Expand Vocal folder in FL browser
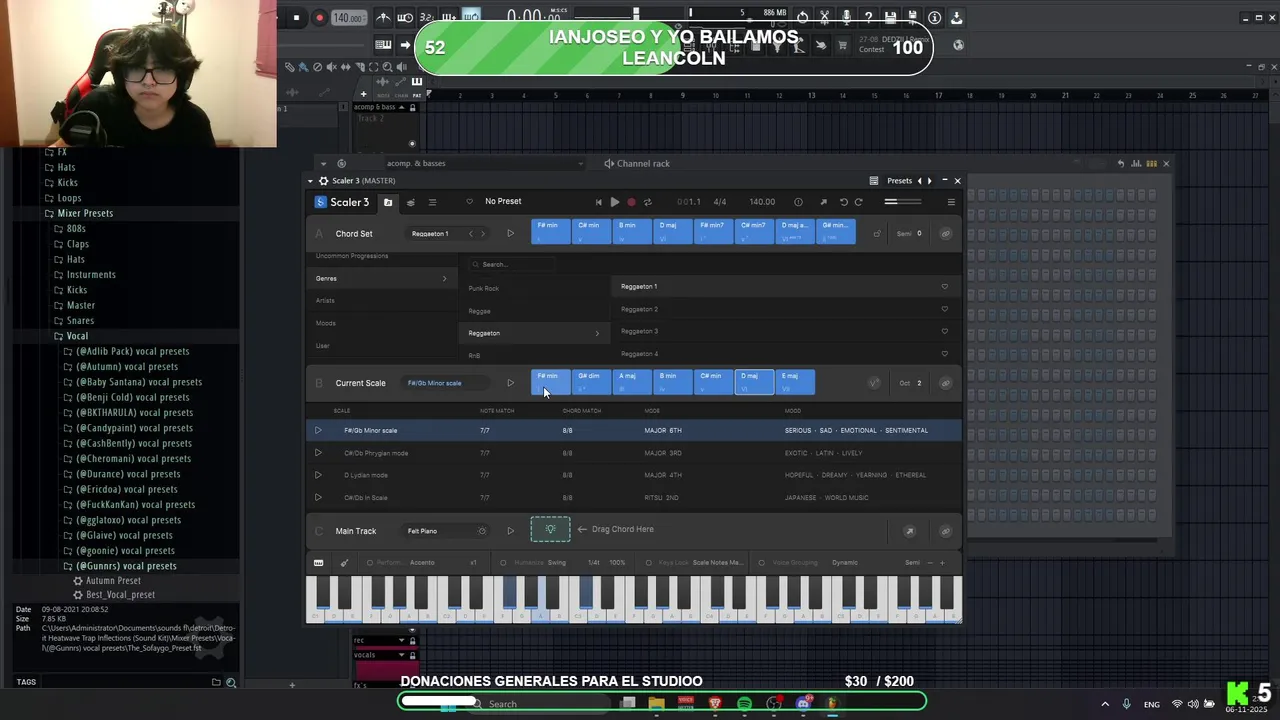The height and width of the screenshot is (720, 1280). coord(77,336)
